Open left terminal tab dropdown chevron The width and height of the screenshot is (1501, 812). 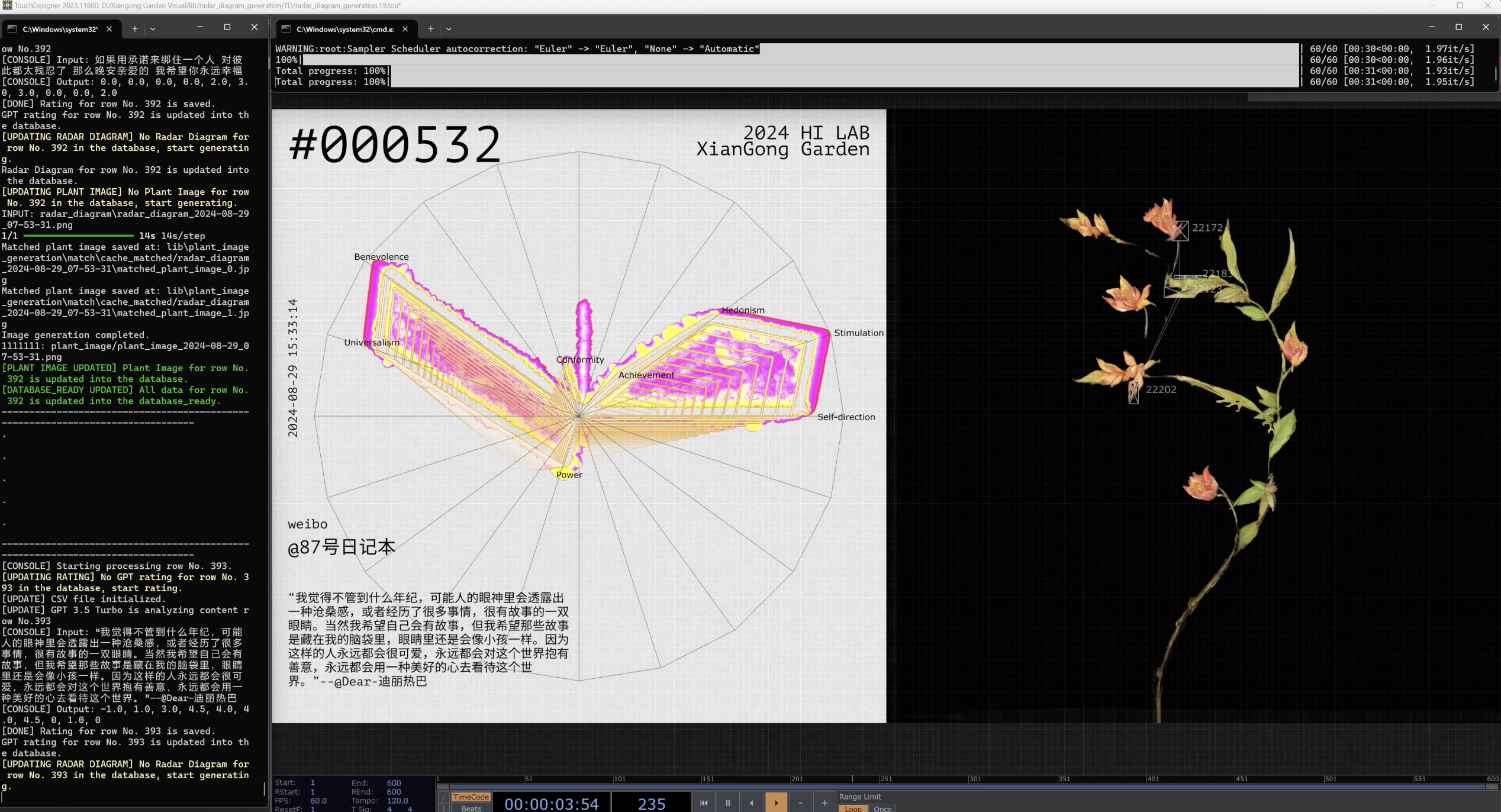(x=153, y=28)
